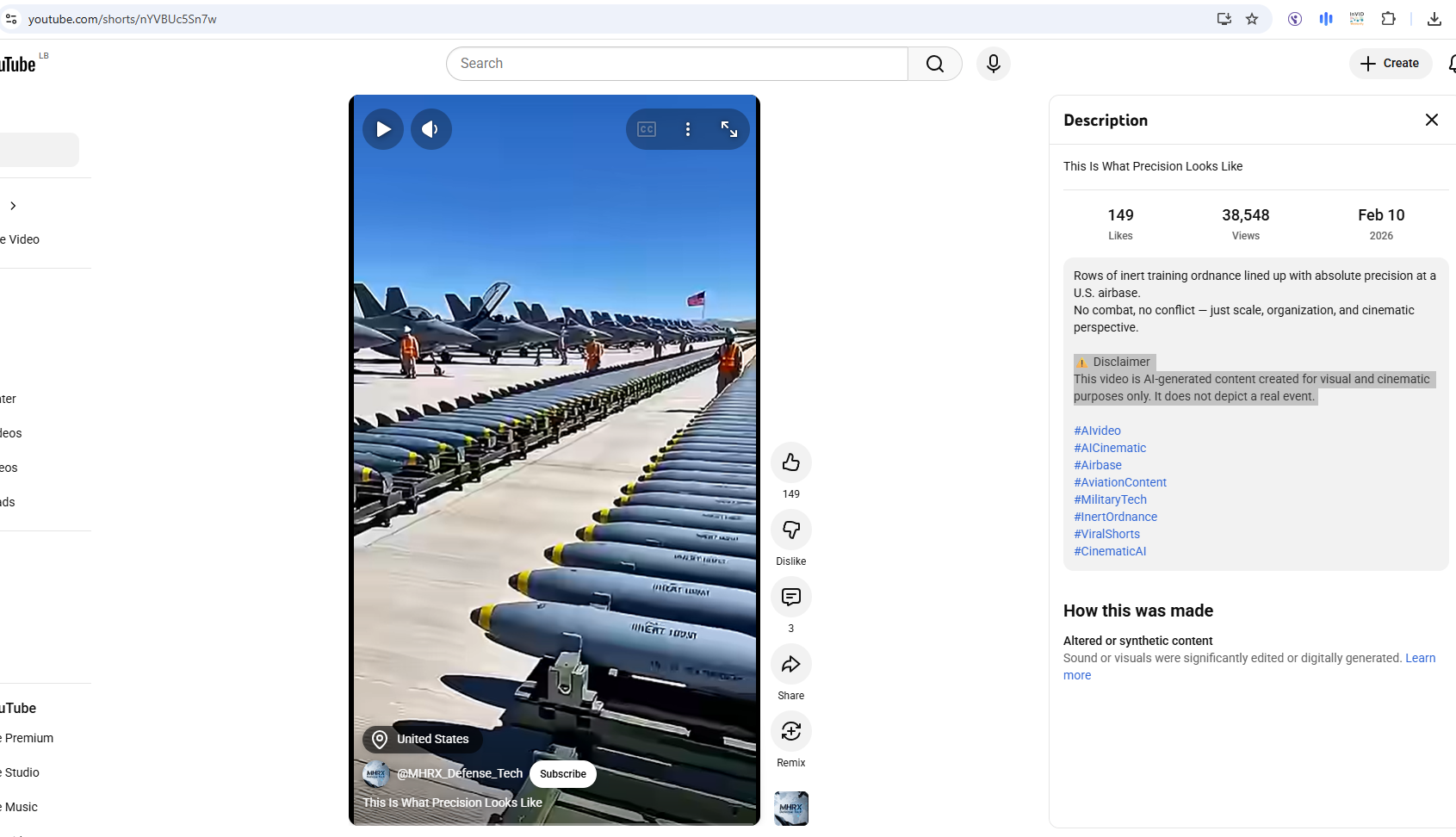Like the video

coord(790,462)
